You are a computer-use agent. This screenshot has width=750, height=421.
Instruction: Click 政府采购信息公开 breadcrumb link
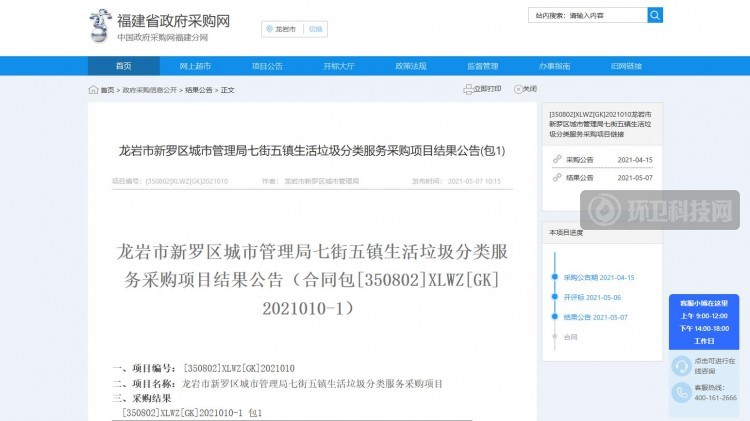[150, 90]
